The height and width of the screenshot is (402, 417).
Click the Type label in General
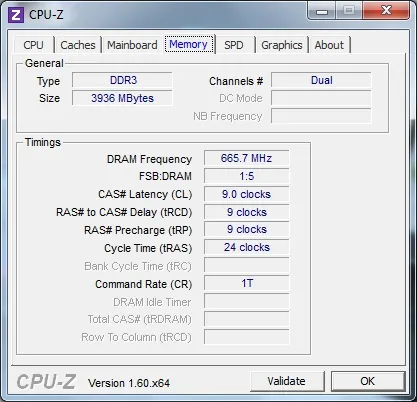coord(48,82)
